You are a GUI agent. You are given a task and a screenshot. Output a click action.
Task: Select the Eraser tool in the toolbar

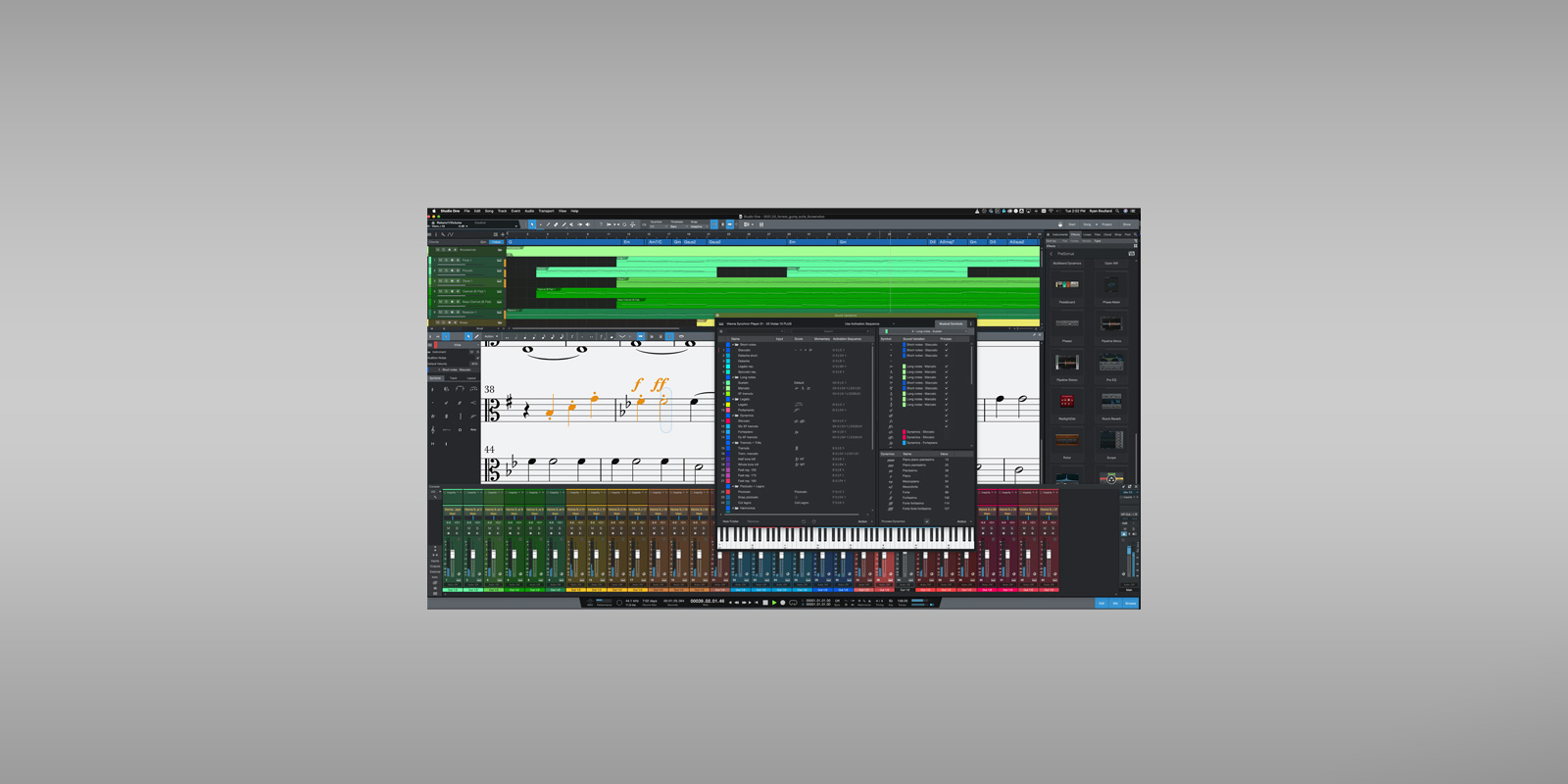[x=556, y=224]
